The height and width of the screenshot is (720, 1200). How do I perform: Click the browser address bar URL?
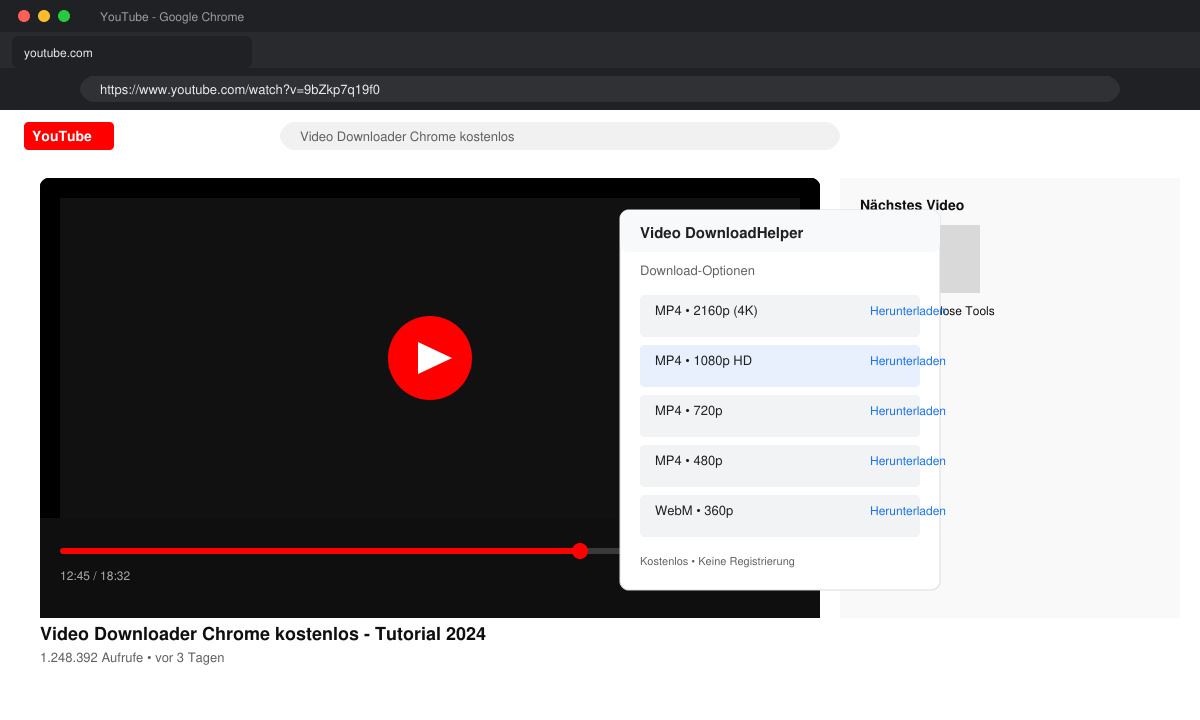[600, 89]
